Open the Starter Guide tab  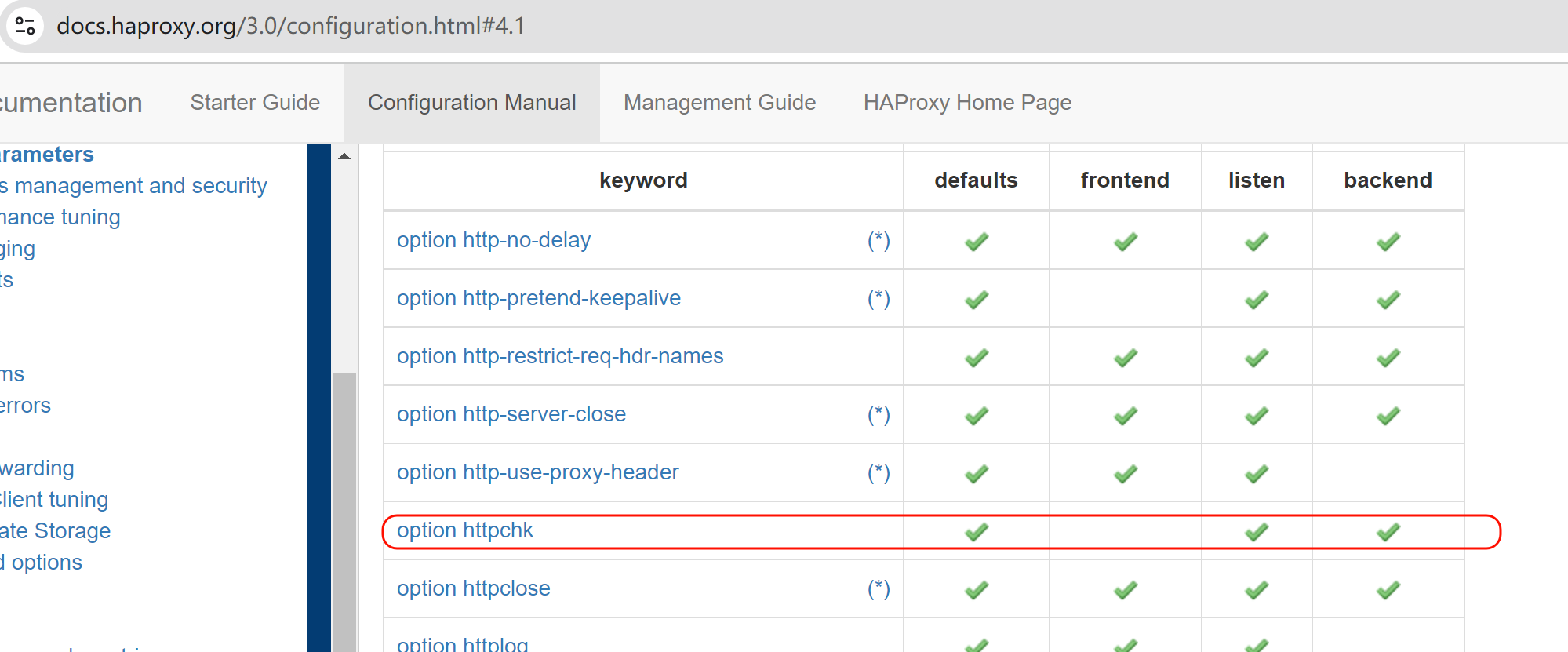click(255, 103)
